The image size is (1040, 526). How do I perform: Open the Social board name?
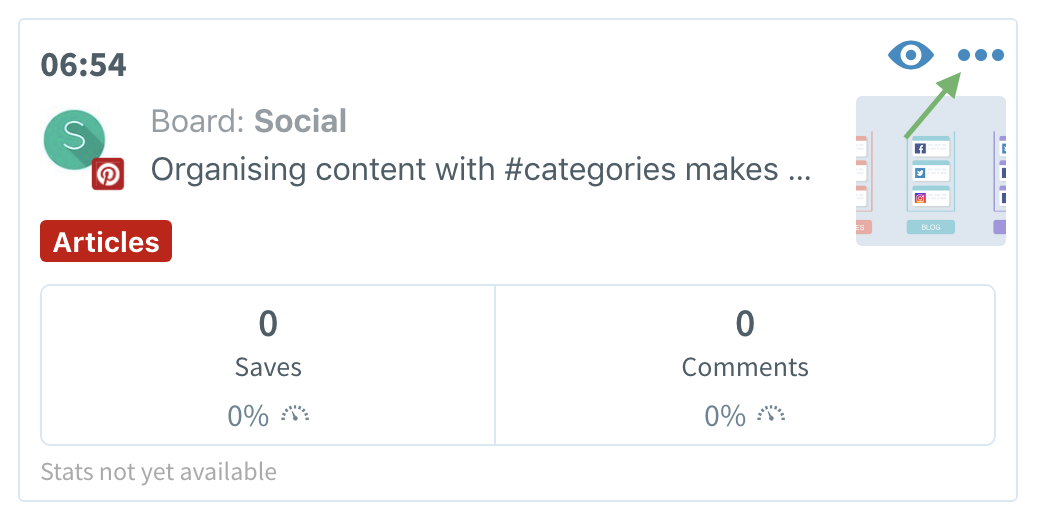tap(300, 121)
